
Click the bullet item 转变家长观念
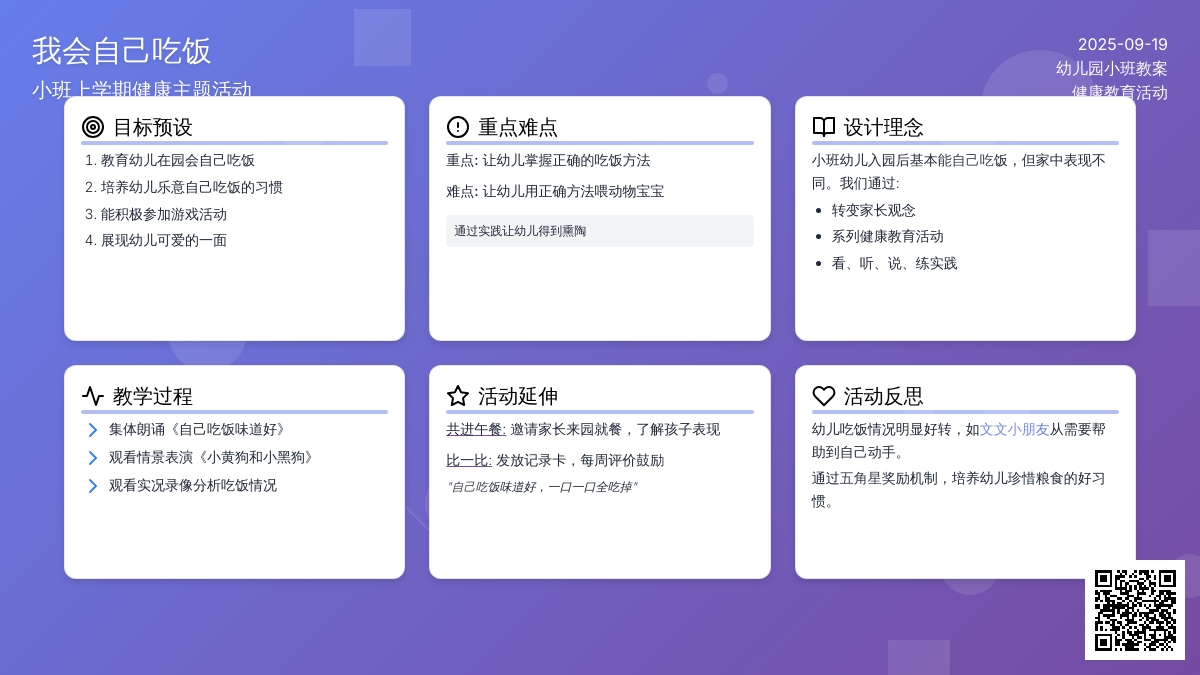coord(873,210)
